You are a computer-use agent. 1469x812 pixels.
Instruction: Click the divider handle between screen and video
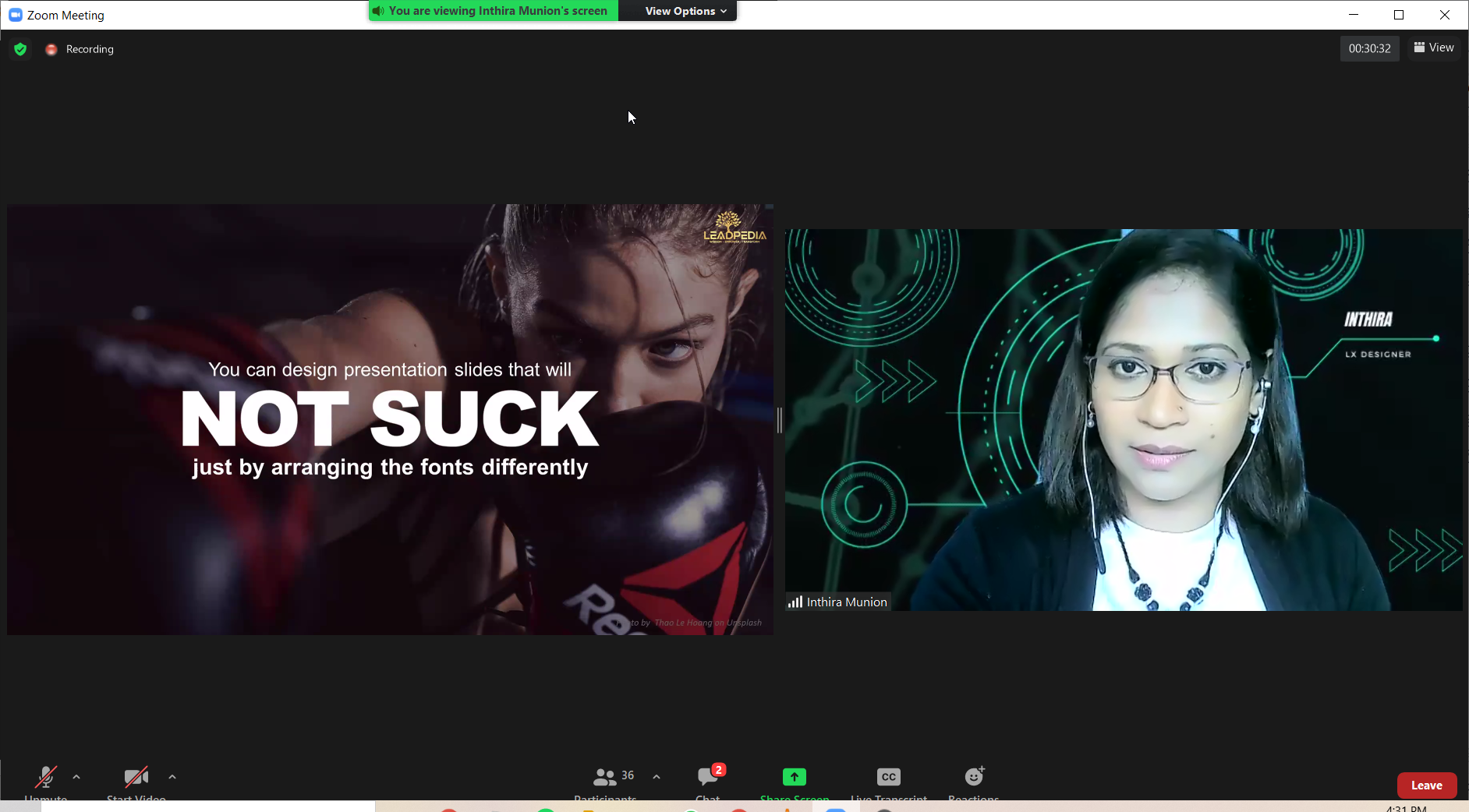tap(779, 420)
